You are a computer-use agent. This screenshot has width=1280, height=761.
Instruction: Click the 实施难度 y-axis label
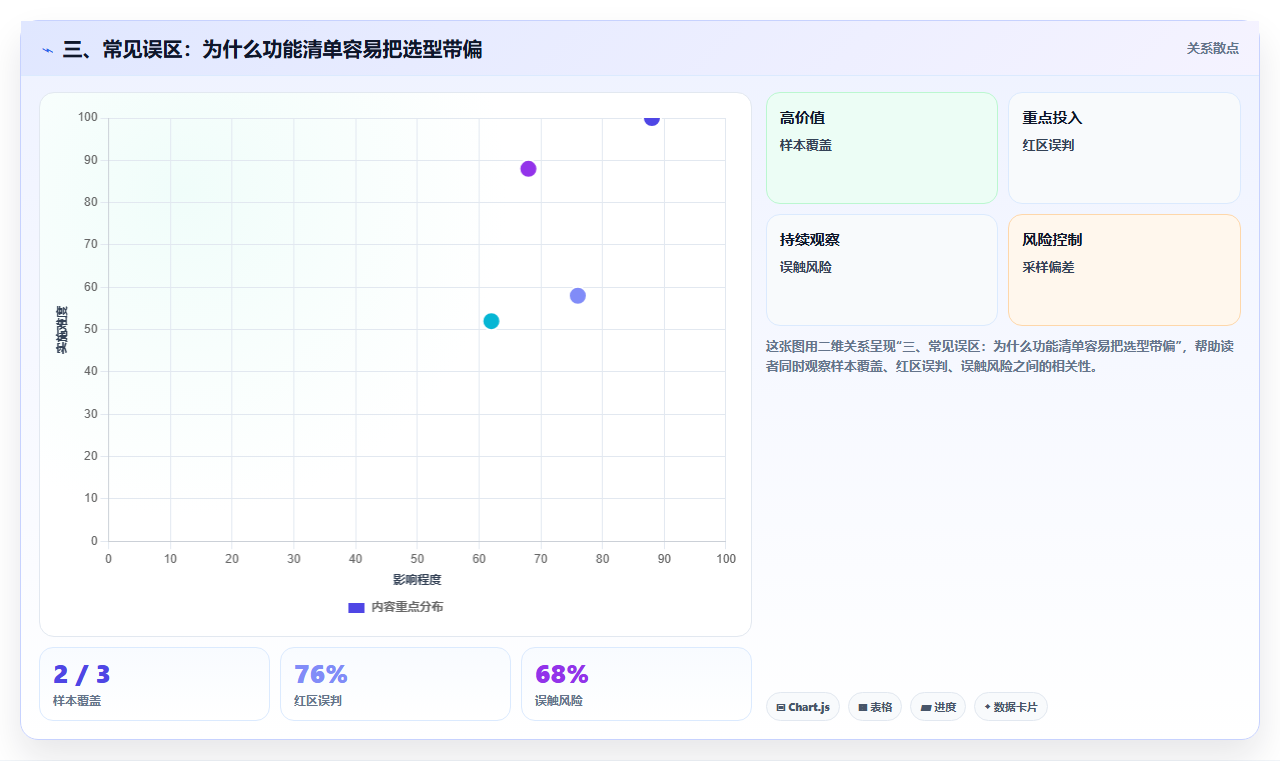(x=62, y=330)
